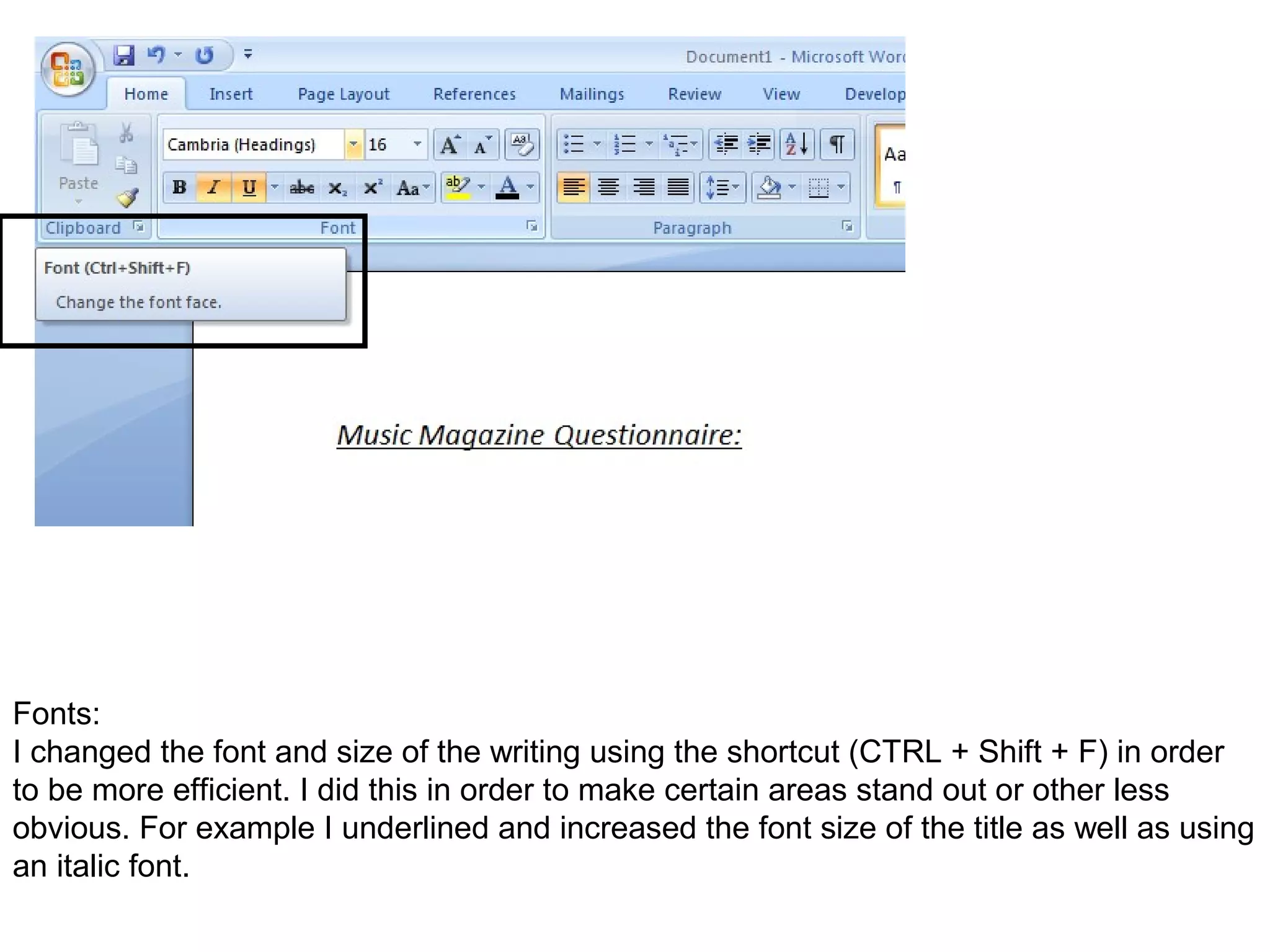
Task: Expand the Font dialog launcher
Action: pyautogui.click(x=531, y=227)
